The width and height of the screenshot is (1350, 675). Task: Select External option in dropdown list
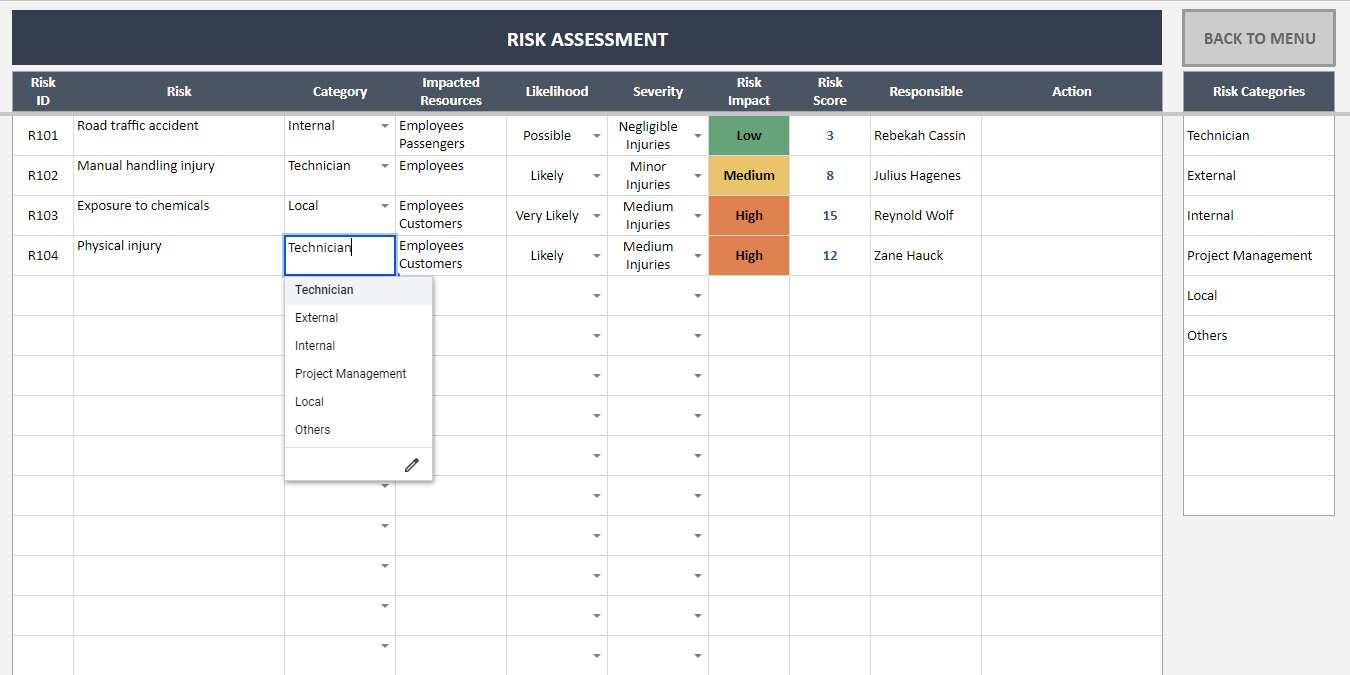tap(359, 318)
